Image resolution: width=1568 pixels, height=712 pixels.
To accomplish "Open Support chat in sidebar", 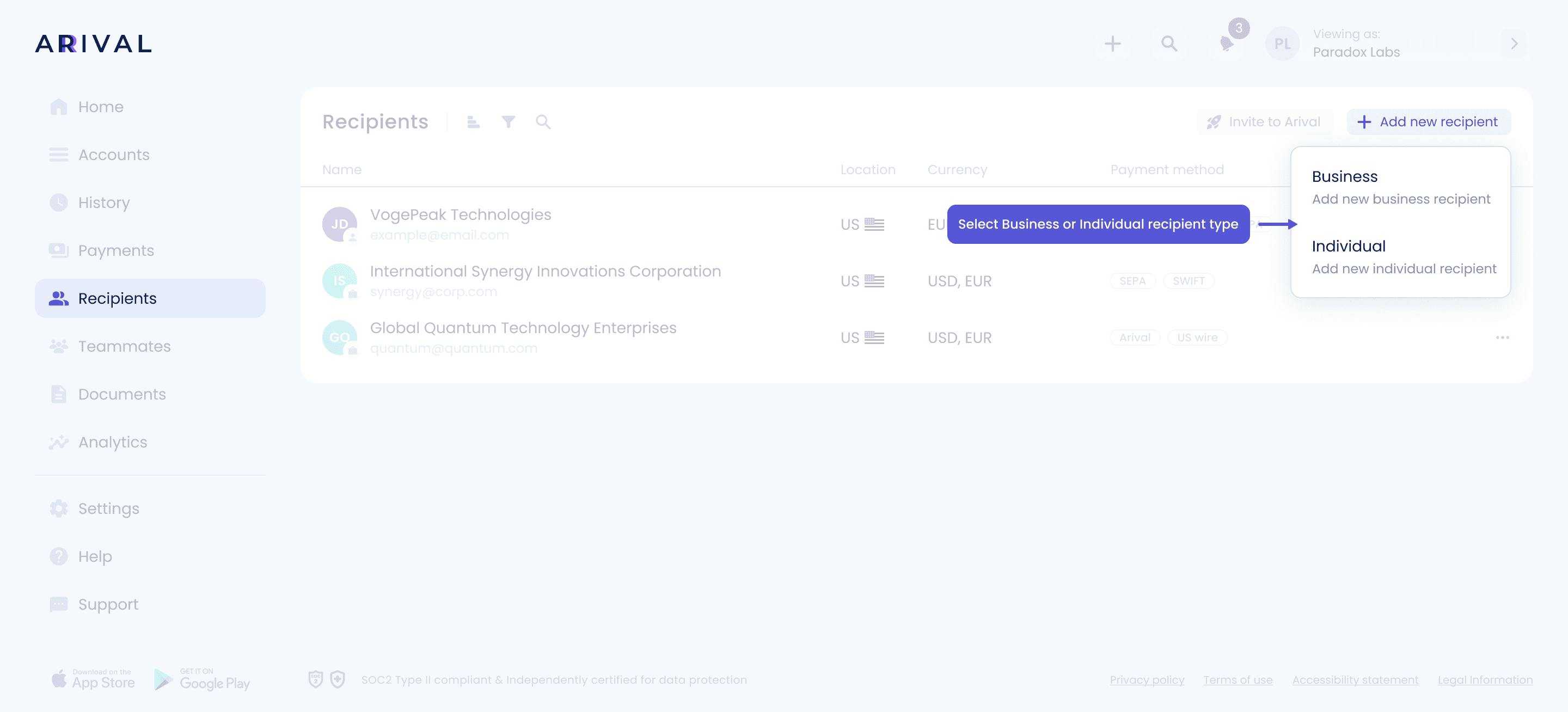I will pyautogui.click(x=150, y=604).
